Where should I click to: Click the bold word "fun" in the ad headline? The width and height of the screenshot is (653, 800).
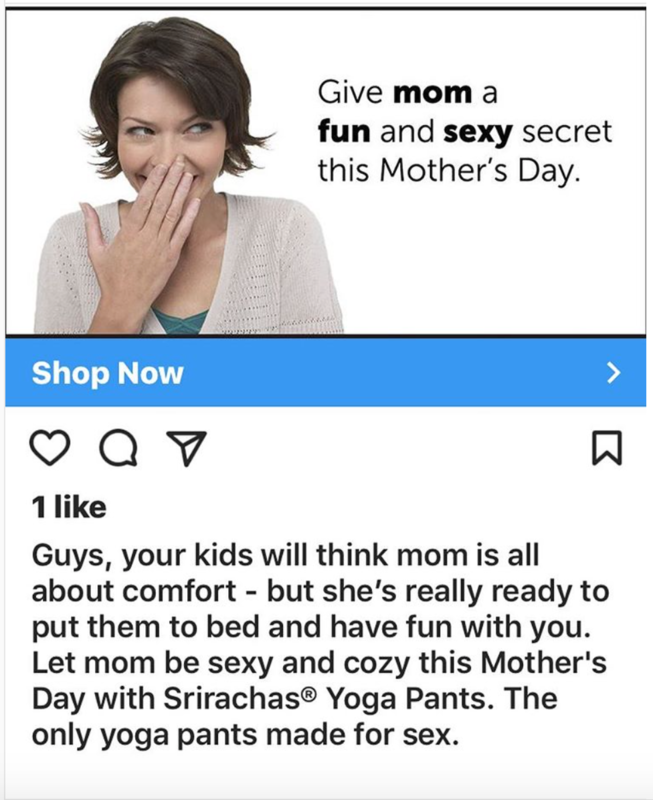(344, 131)
